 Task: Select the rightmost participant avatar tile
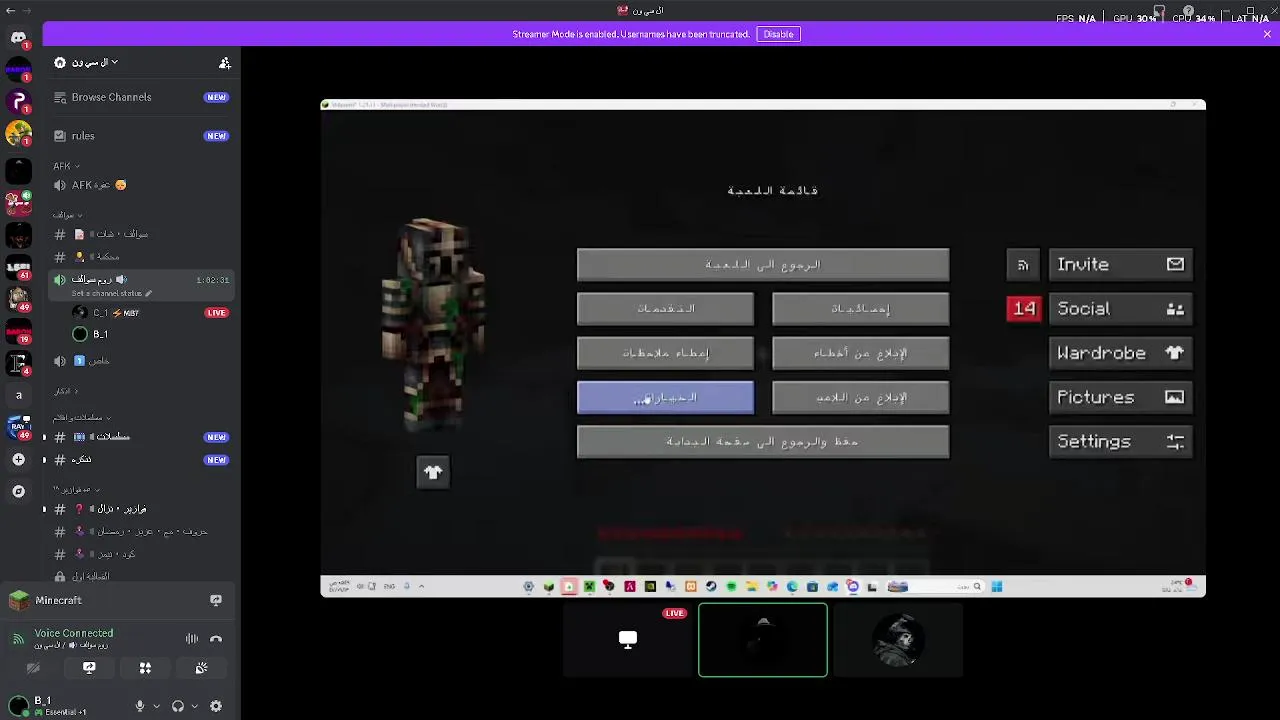pyautogui.click(x=898, y=640)
